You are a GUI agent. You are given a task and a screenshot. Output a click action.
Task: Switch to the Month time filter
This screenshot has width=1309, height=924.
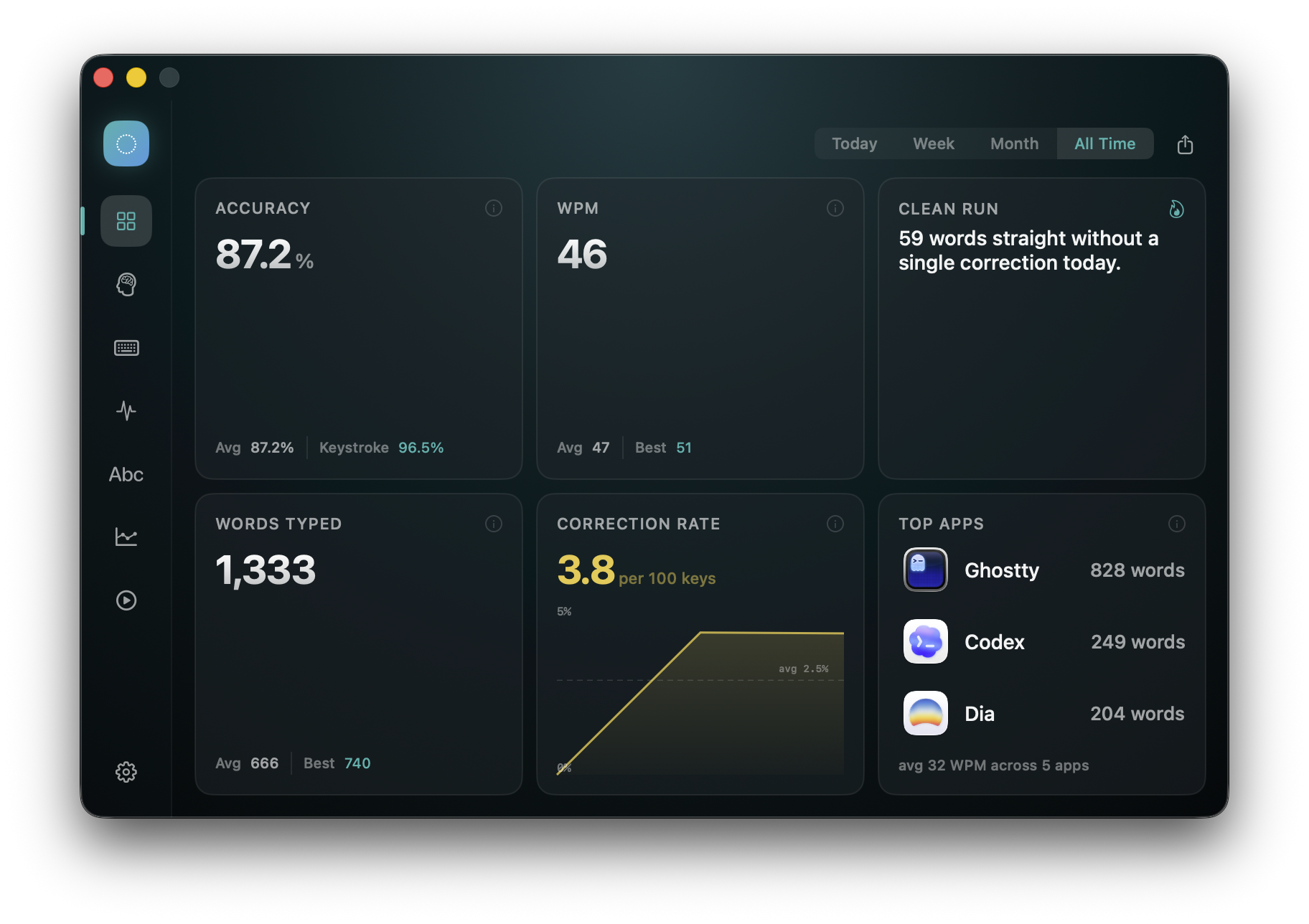click(x=1014, y=143)
